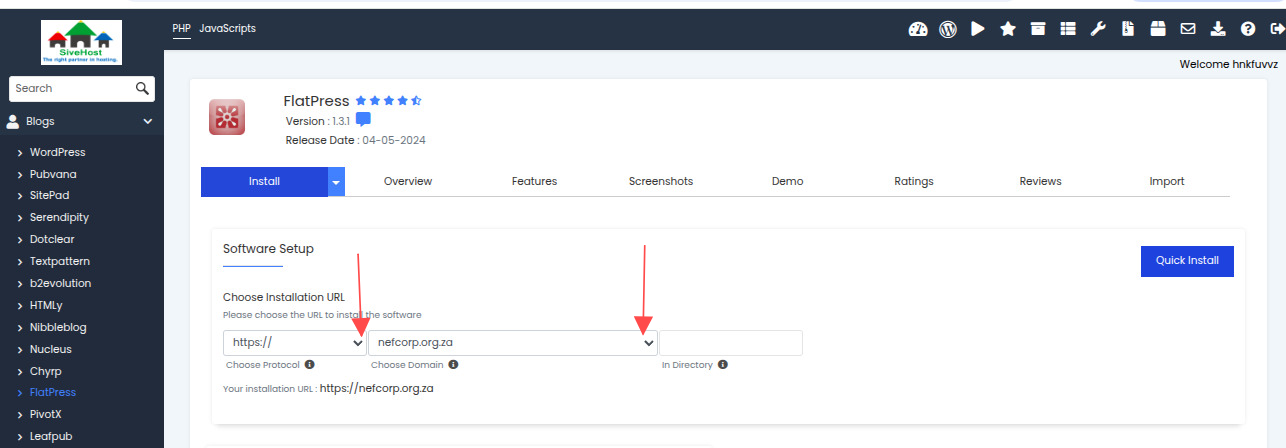
Task: Open the Demo tab
Action: (787, 182)
